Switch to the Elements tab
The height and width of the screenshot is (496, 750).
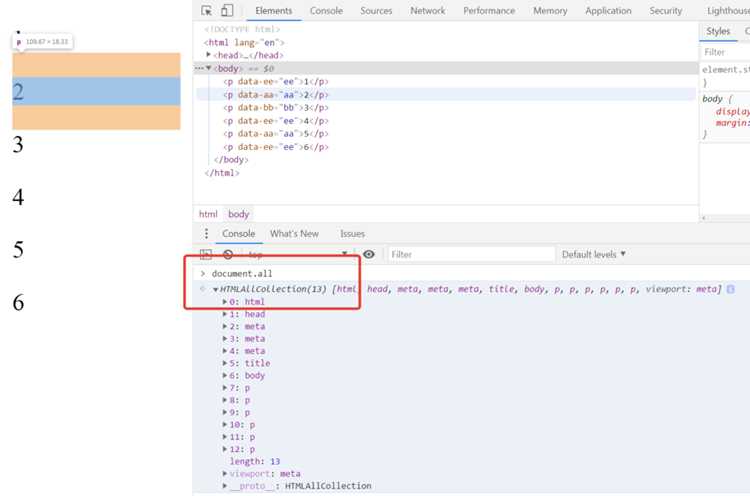pos(274,11)
